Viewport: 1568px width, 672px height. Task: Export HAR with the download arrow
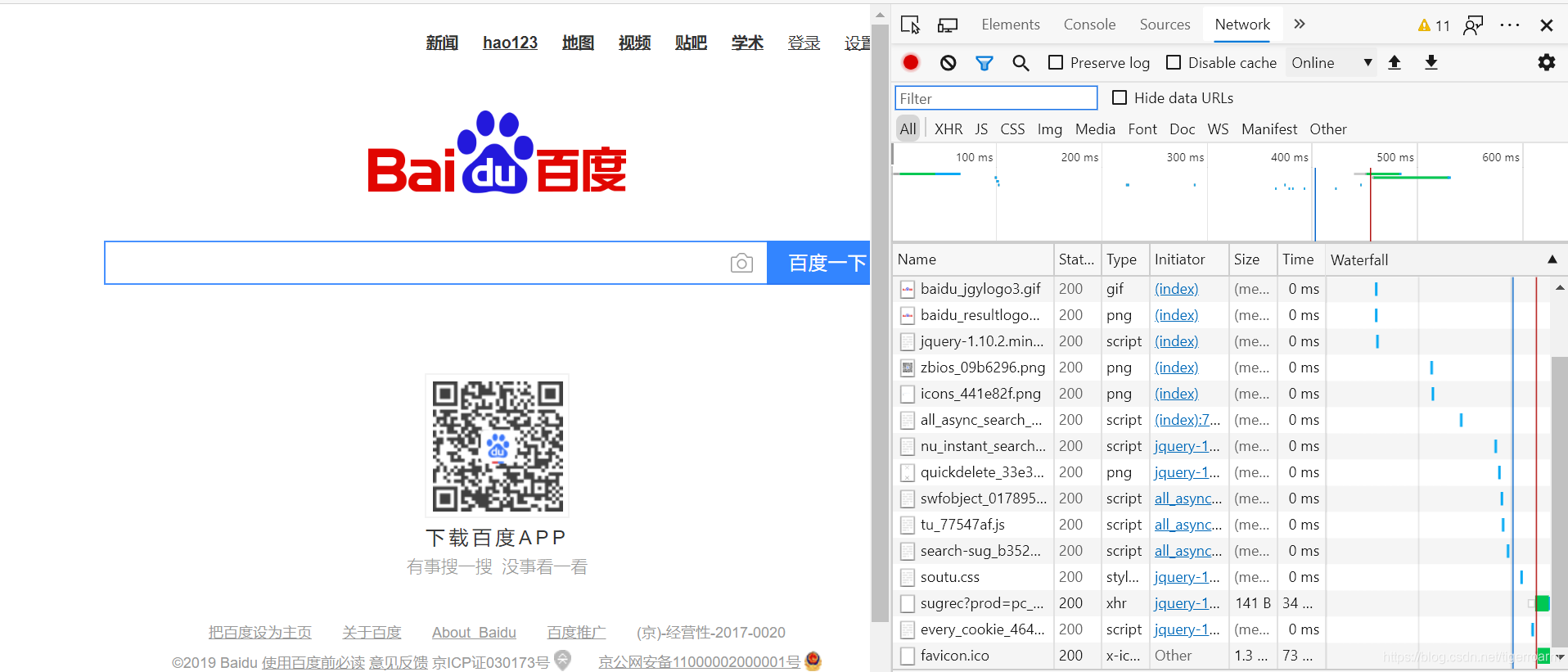(x=1431, y=62)
